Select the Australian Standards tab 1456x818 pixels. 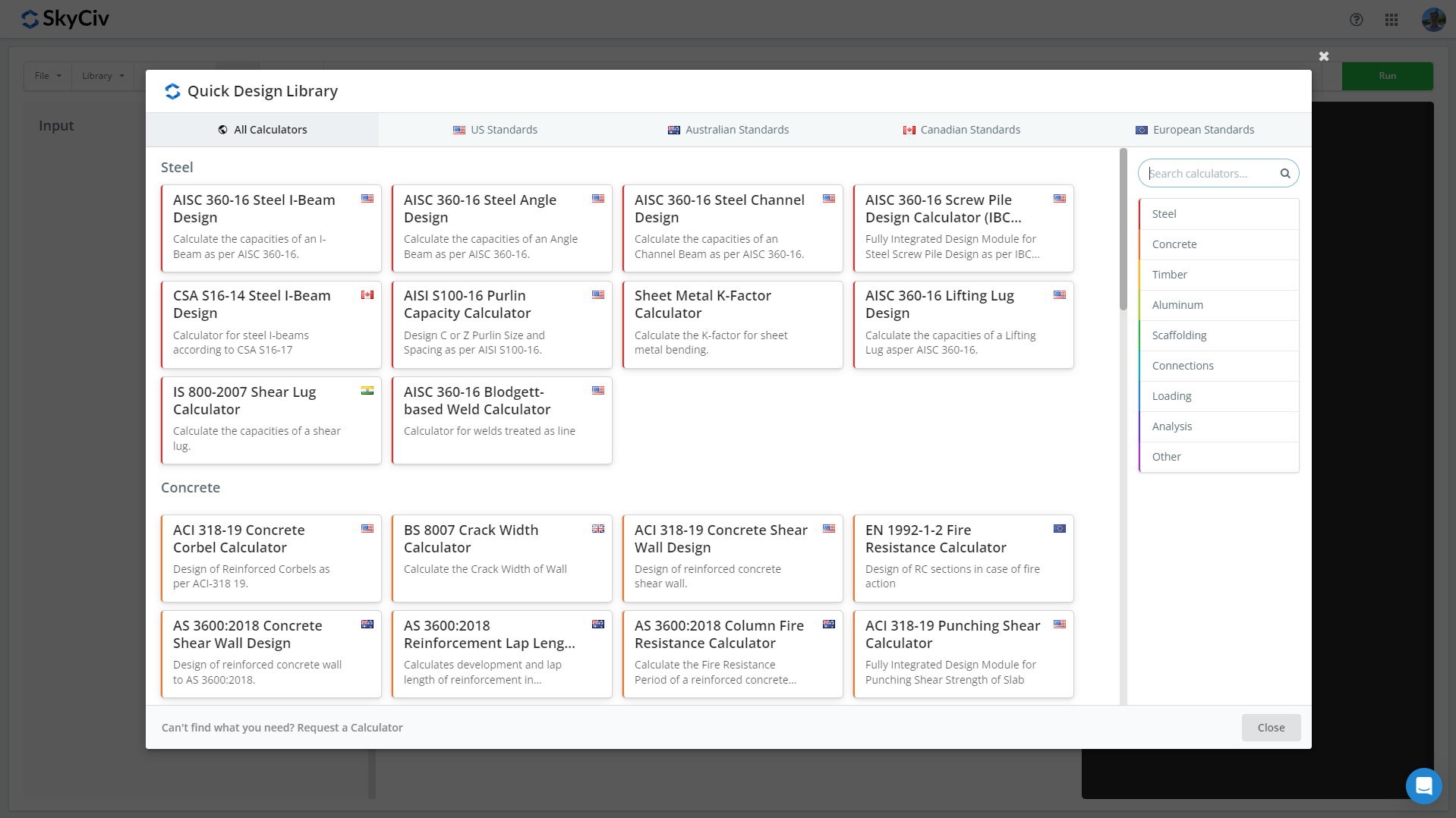pyautogui.click(x=728, y=130)
